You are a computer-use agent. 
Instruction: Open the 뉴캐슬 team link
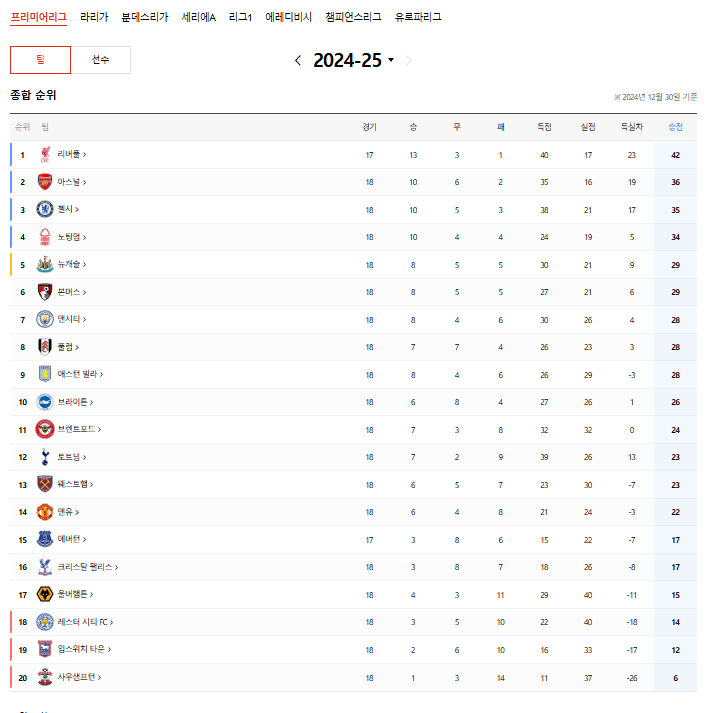[x=71, y=264]
